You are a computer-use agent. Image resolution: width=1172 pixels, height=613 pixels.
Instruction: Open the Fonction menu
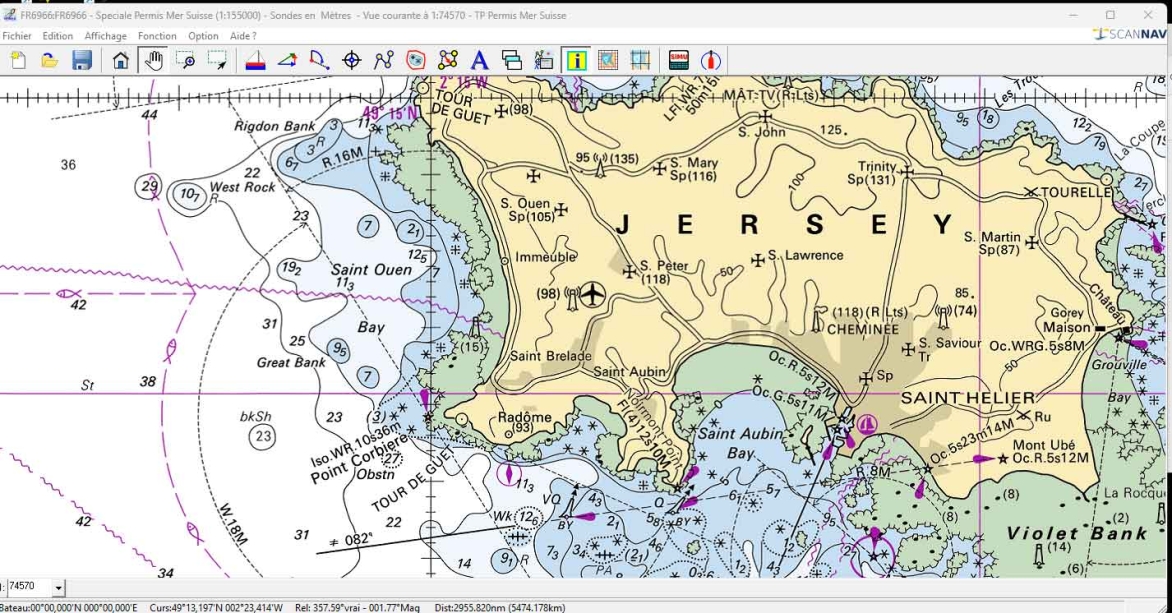coord(157,36)
